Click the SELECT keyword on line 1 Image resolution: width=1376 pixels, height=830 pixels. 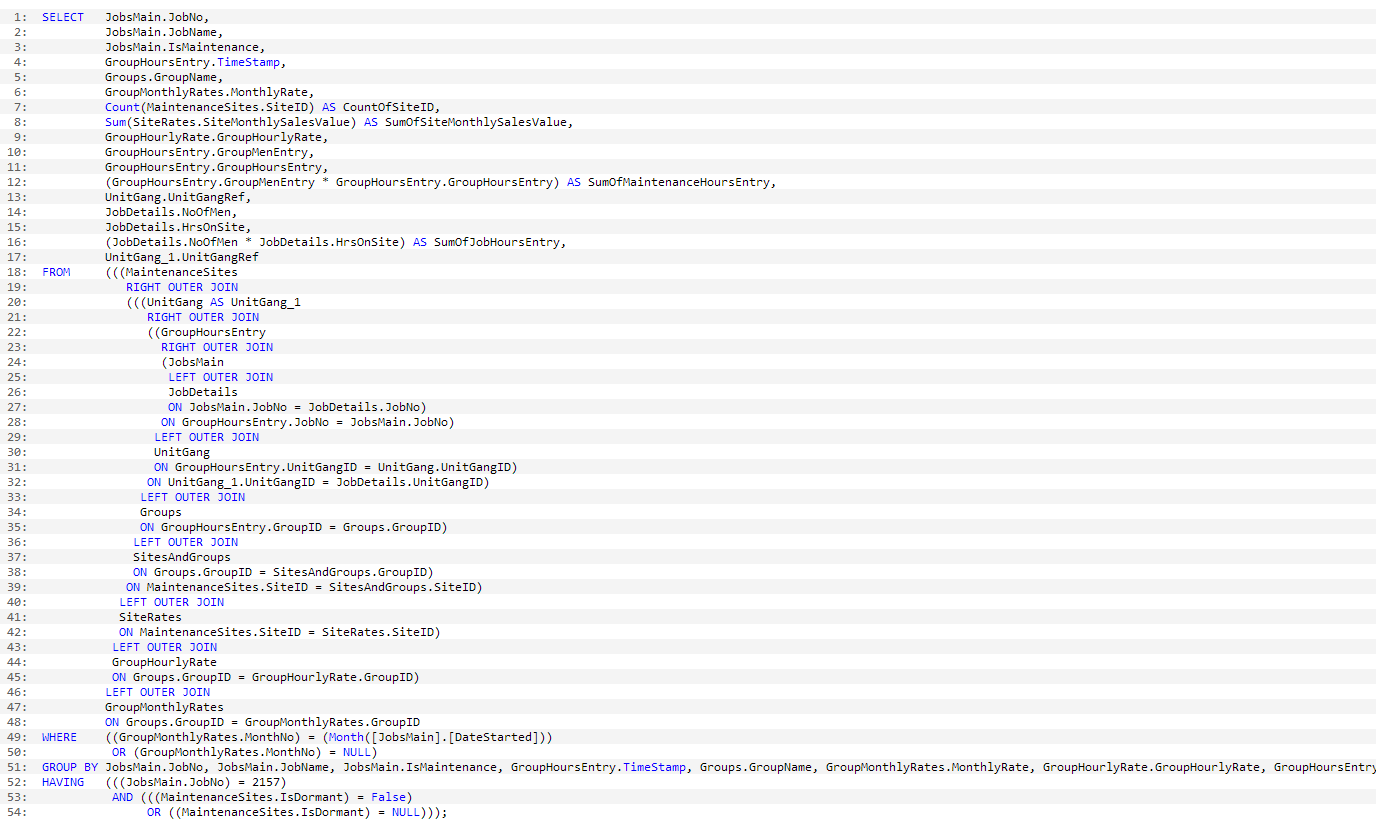(x=62, y=16)
